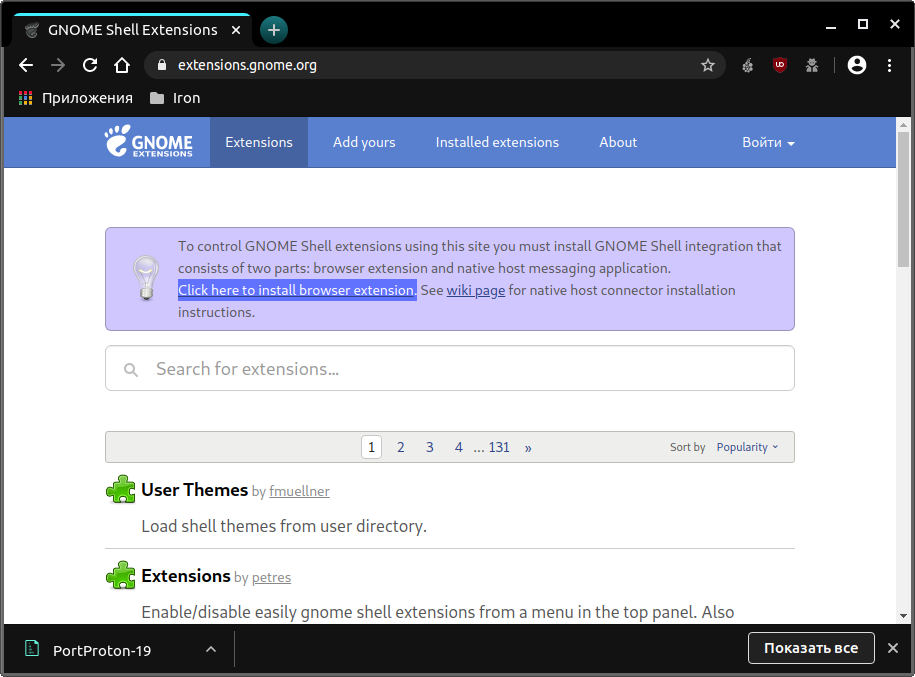Click the GNOME Extensions logo
The width and height of the screenshot is (915, 677).
pyautogui.click(x=149, y=142)
